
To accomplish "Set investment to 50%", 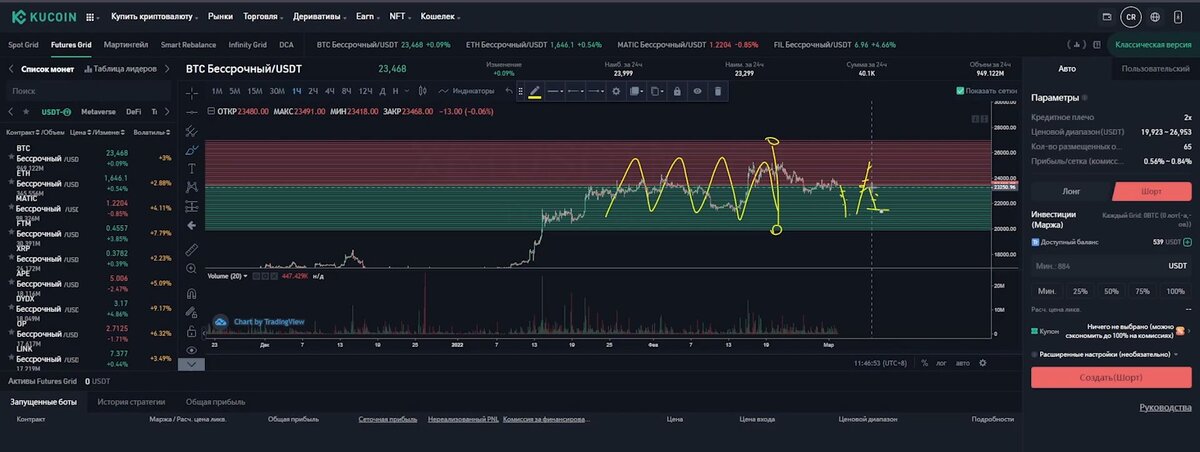I will (1111, 291).
